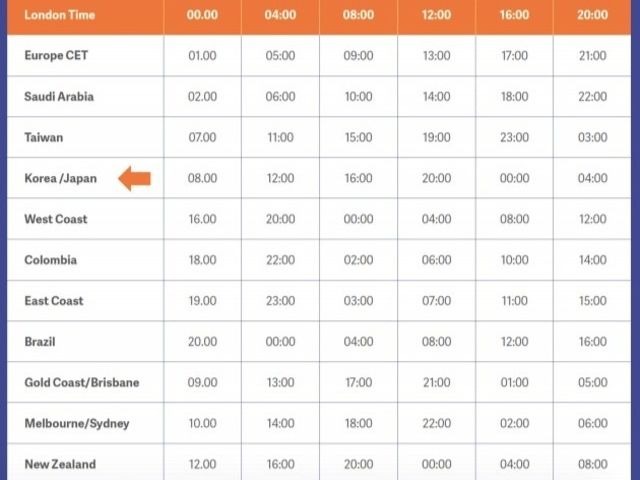640x480 pixels.
Task: Select the London Time header label
Action: pyautogui.click(x=60, y=15)
